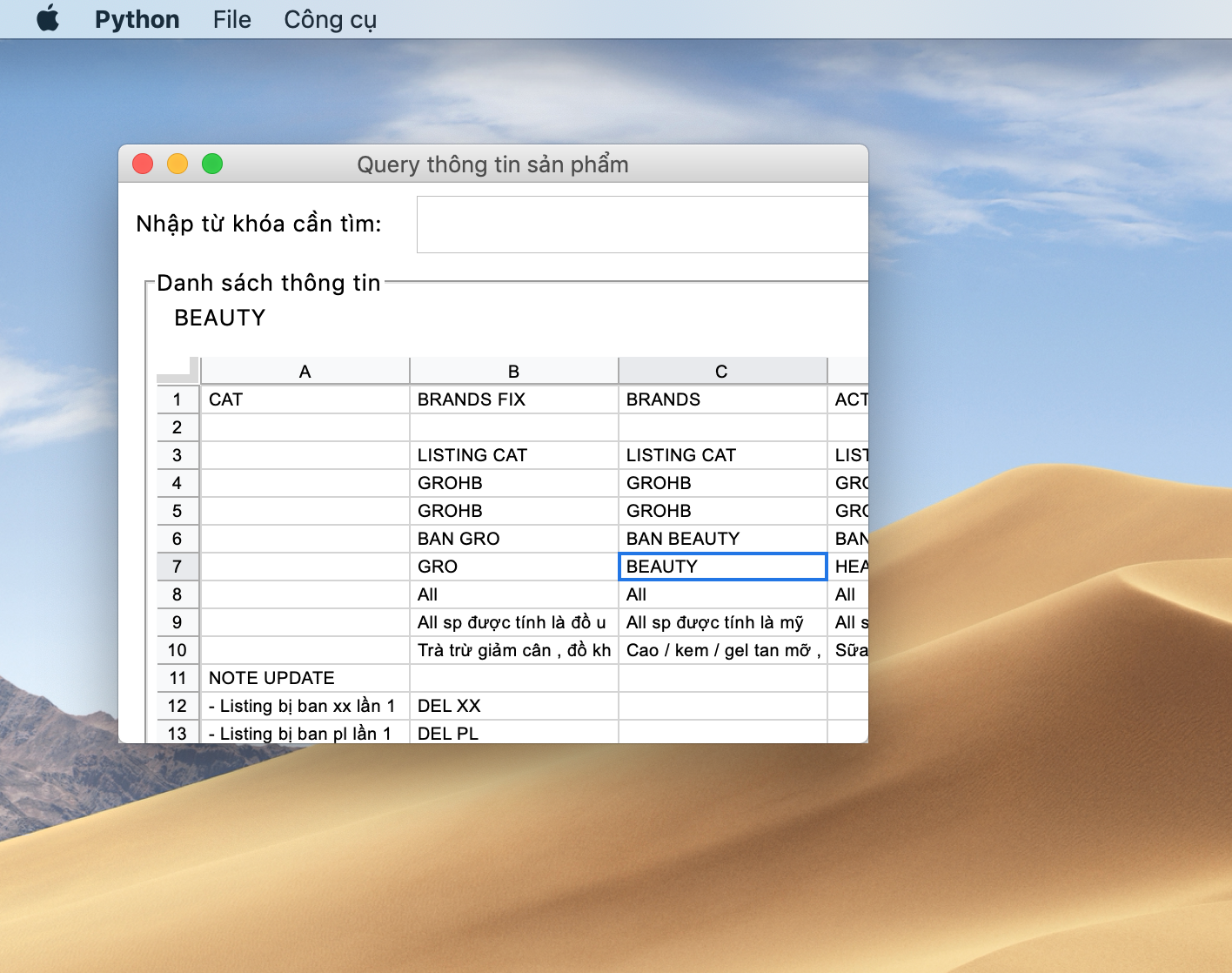1232x973 pixels.
Task: Open the File menu
Action: coord(231,18)
